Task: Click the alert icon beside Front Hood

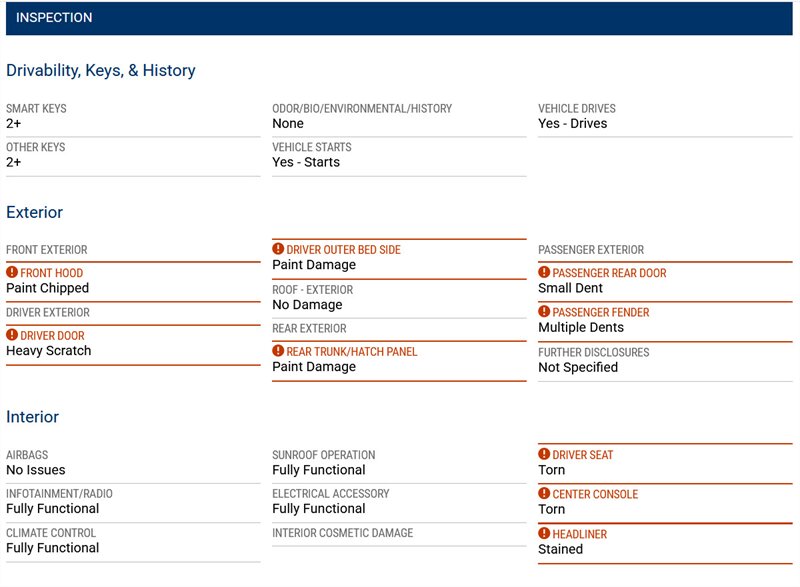Action: [12, 272]
